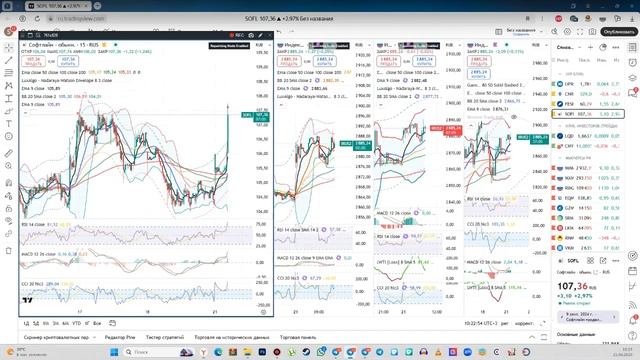640x360 pixels.
Task: Click the link drawings icon in the left toolbar
Action: click(9, 234)
